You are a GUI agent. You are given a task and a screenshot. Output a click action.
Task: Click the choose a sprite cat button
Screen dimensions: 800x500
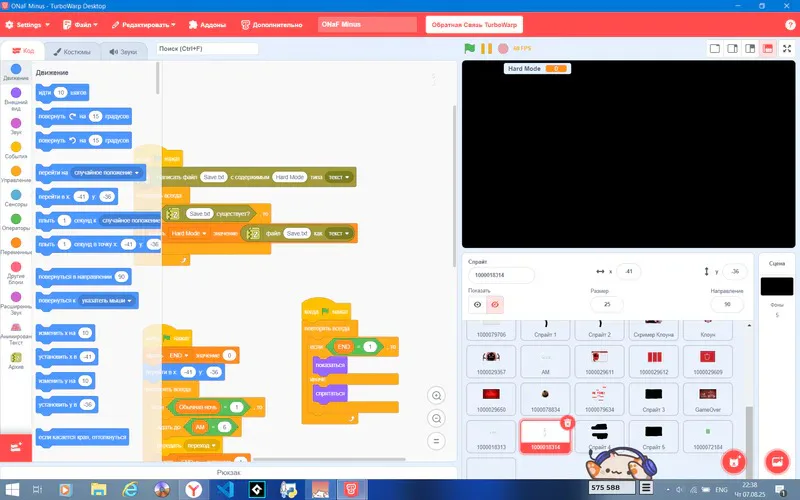pyautogui.click(x=734, y=462)
